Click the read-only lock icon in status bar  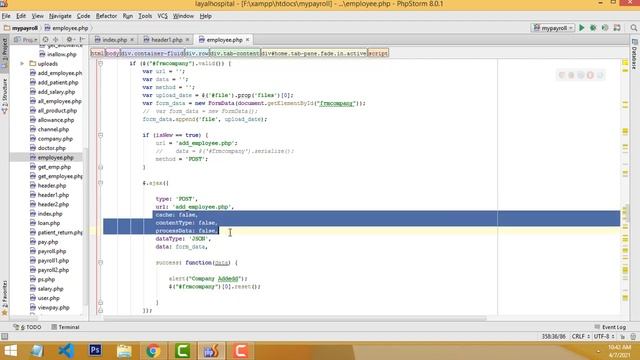[x=623, y=336]
